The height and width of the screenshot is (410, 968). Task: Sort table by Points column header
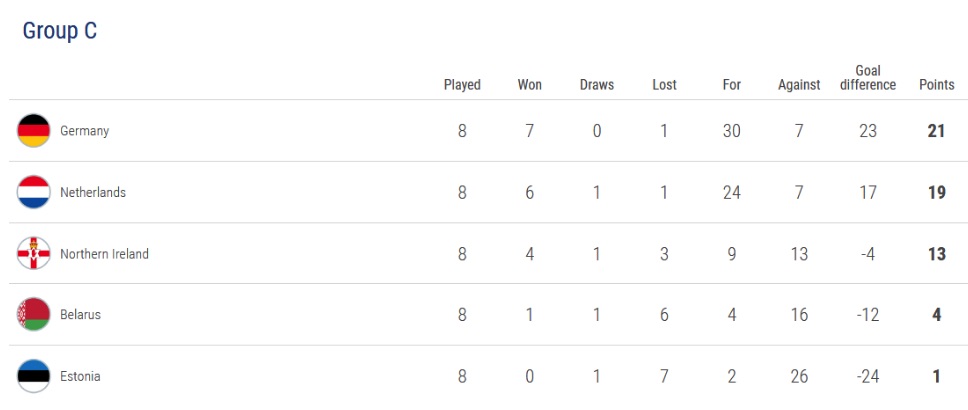pos(937,85)
